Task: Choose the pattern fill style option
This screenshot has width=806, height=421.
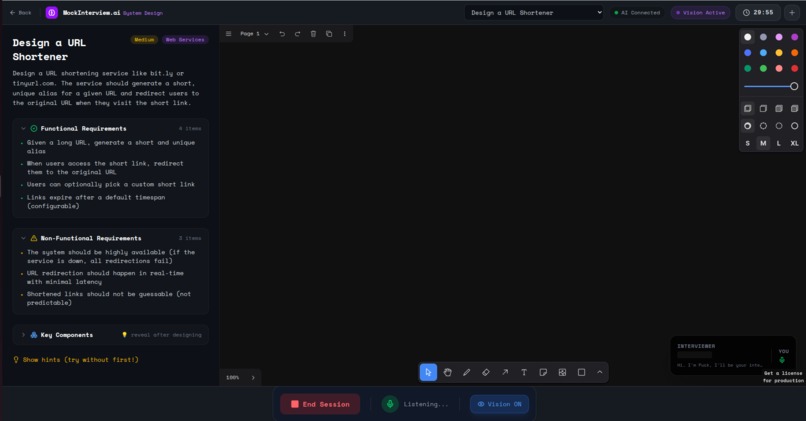Action: click(x=795, y=108)
